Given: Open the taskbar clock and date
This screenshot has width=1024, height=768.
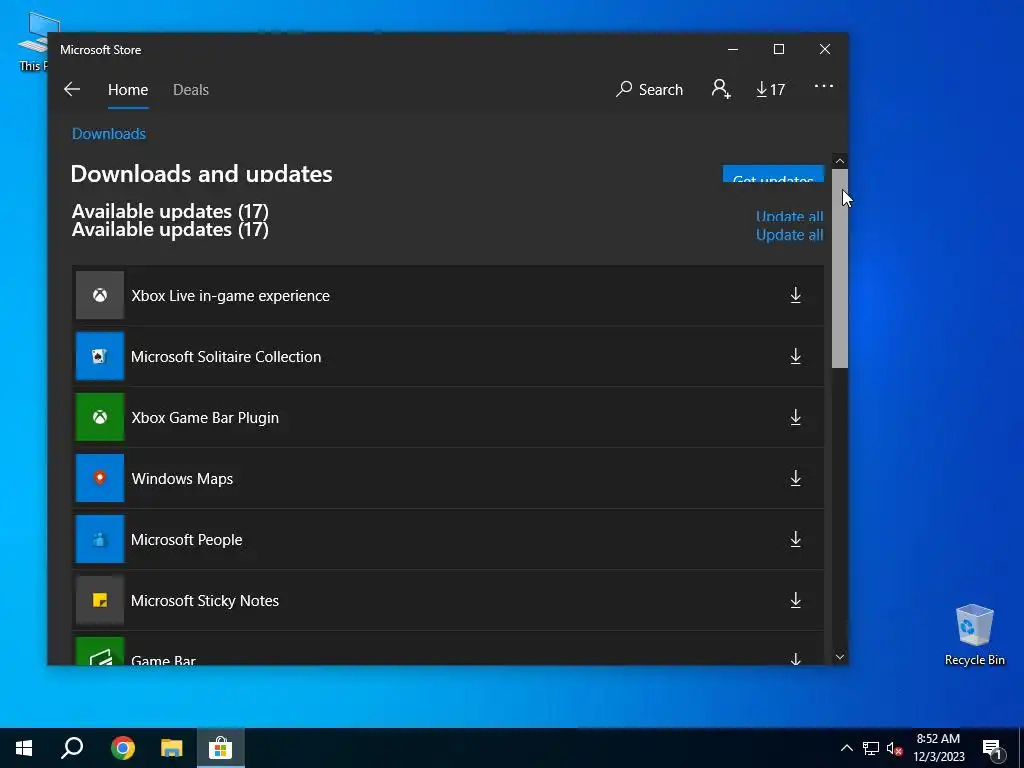Looking at the screenshot, I should coord(939,748).
